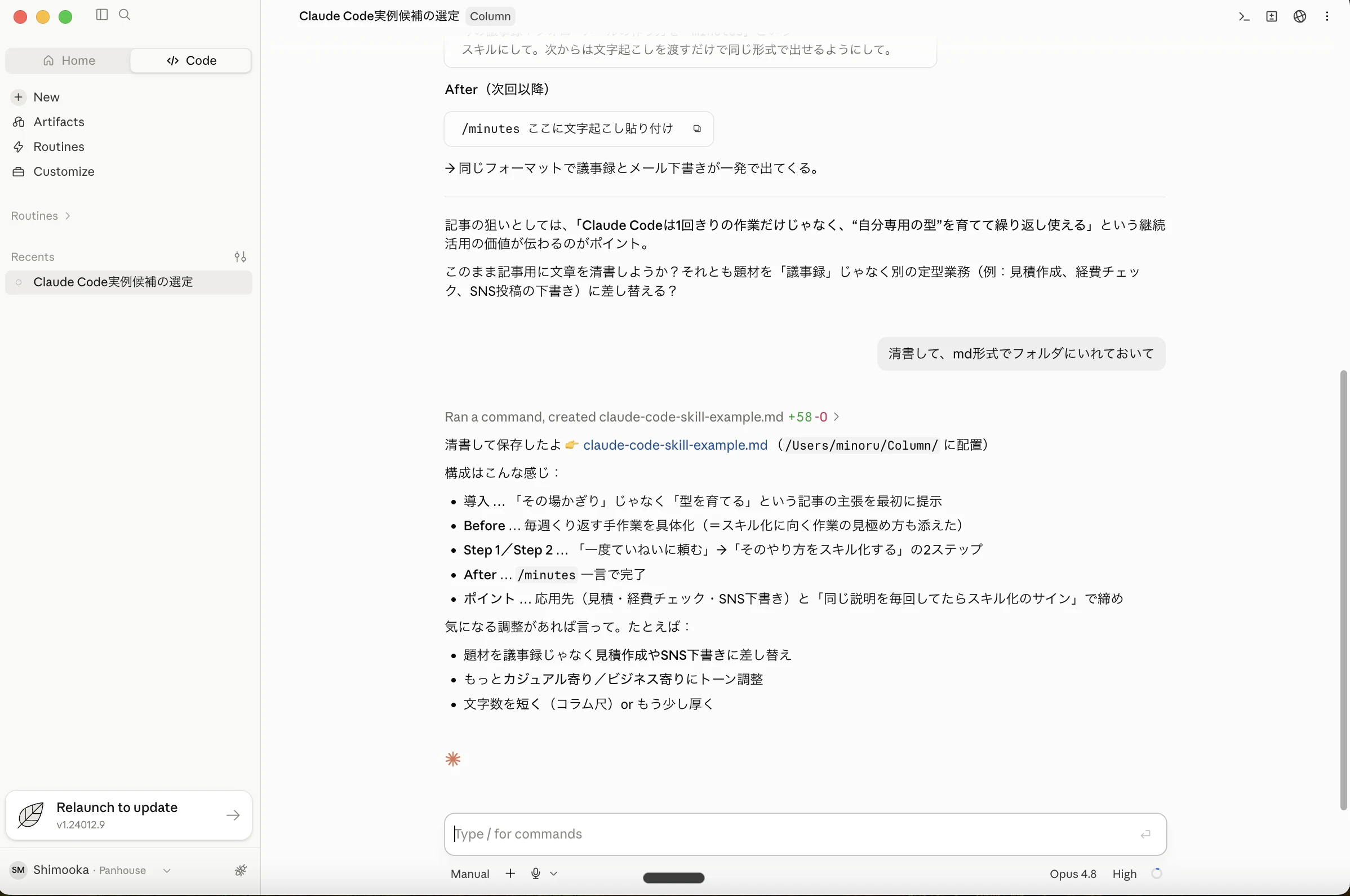Open the terminal icon in top bar
Image resolution: width=1350 pixels, height=896 pixels.
pos(1244,16)
